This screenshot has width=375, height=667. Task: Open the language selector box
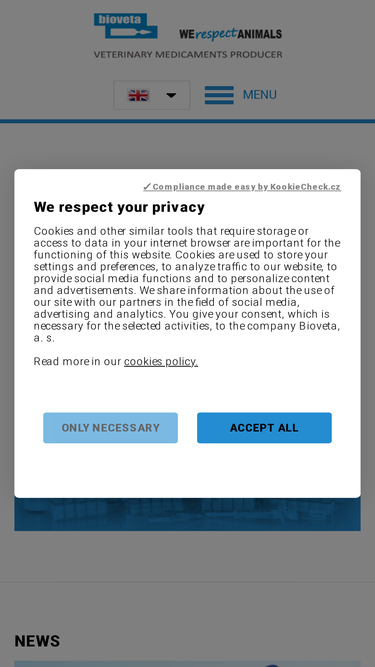[152, 95]
